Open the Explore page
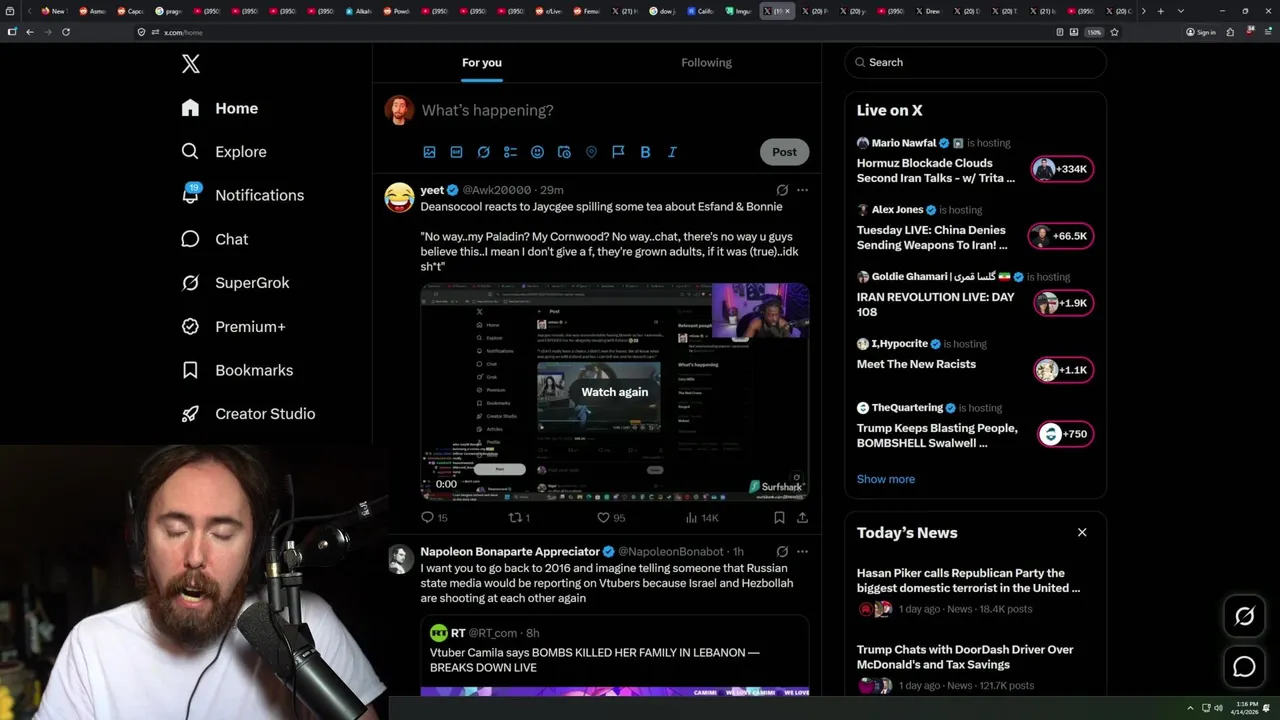Image resolution: width=1280 pixels, height=720 pixels. click(x=224, y=152)
